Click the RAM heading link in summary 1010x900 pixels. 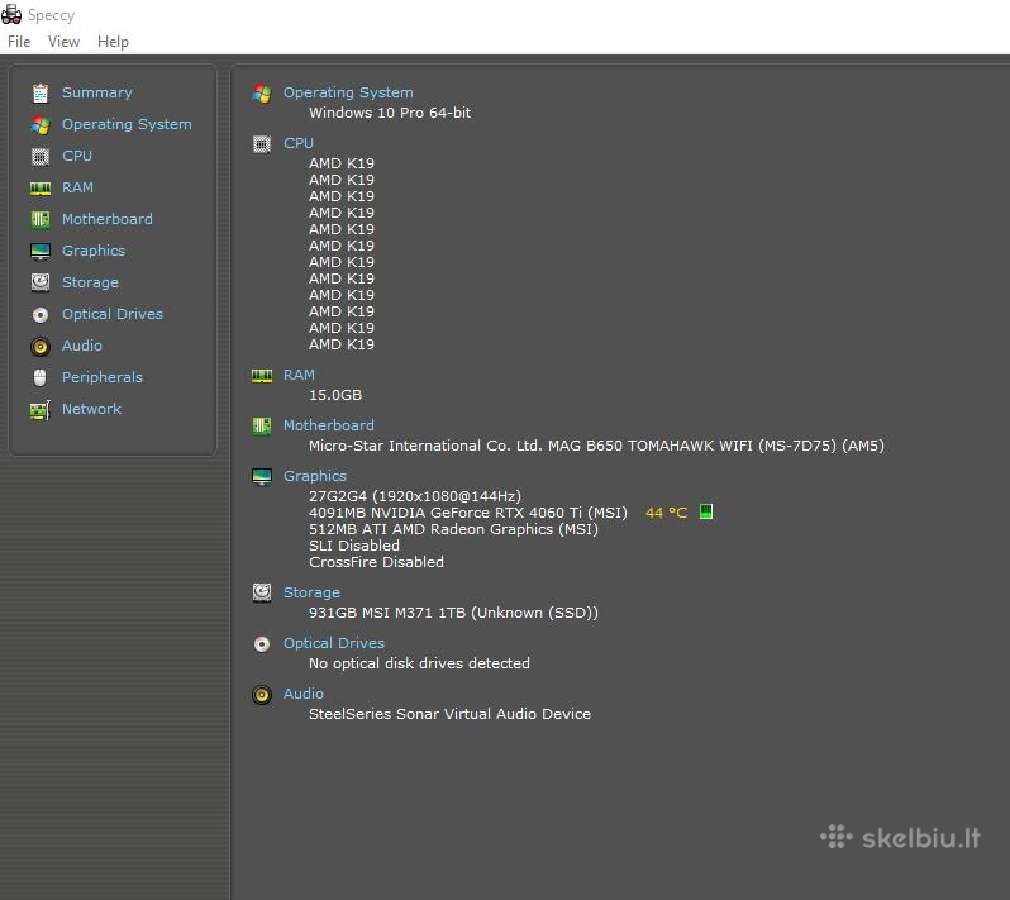pos(299,375)
